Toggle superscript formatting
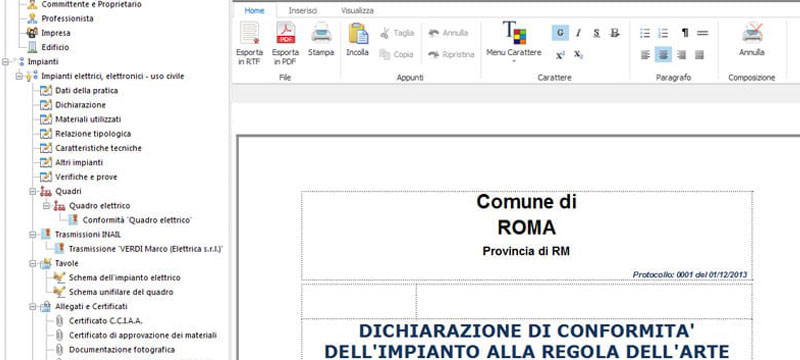The image size is (800, 360). click(x=560, y=55)
